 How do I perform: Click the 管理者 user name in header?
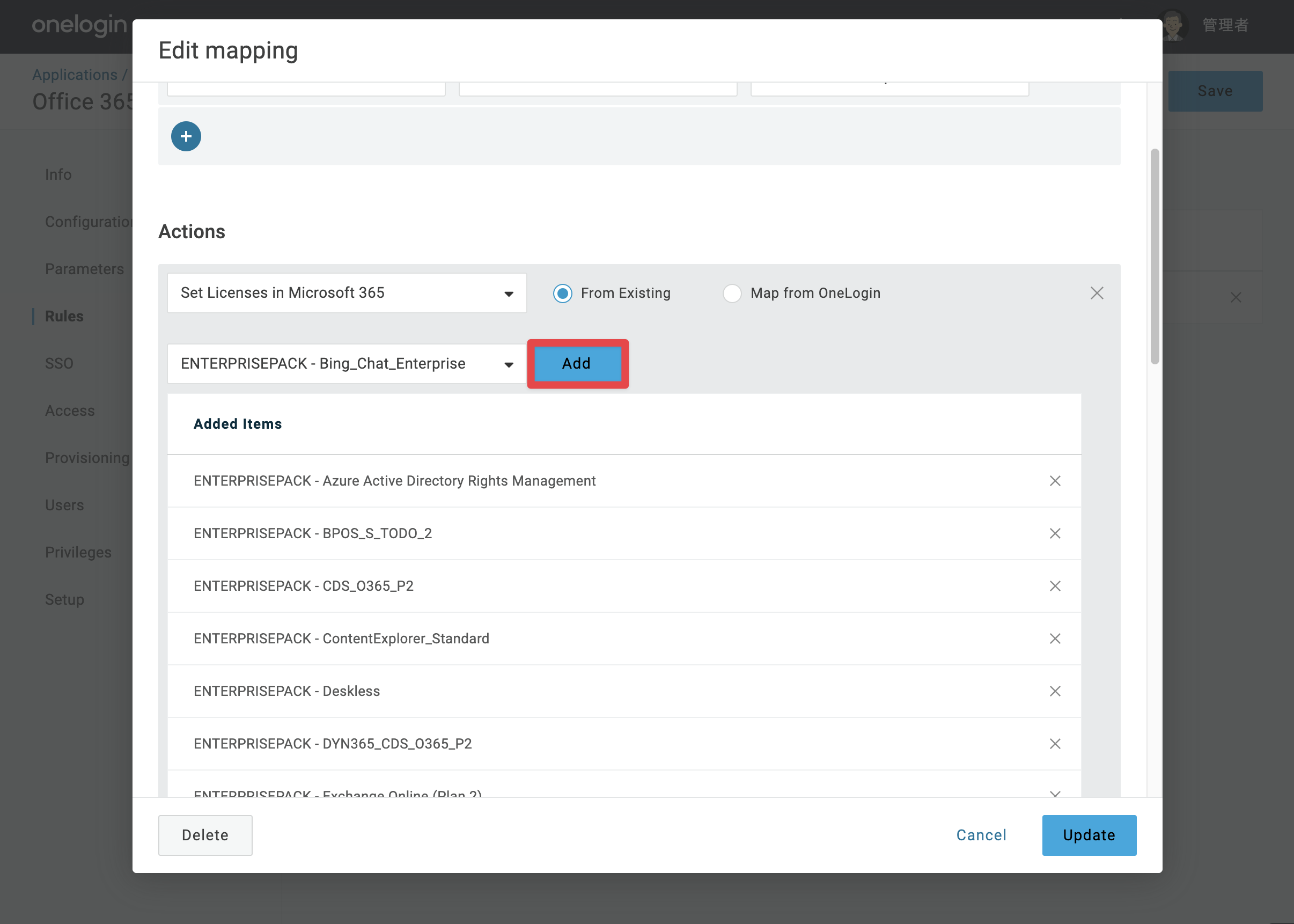(1225, 25)
